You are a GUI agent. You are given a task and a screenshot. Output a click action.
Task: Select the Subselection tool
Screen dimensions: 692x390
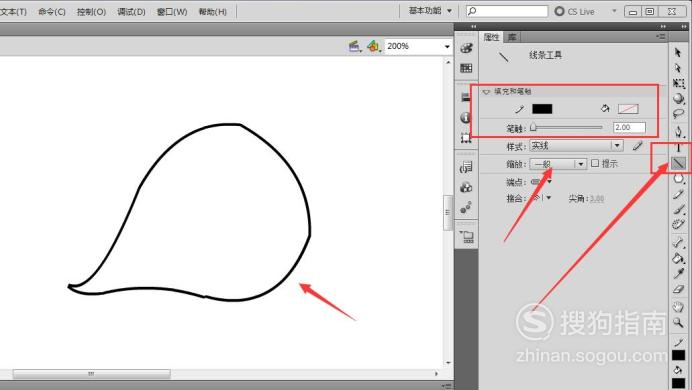pyautogui.click(x=678, y=68)
